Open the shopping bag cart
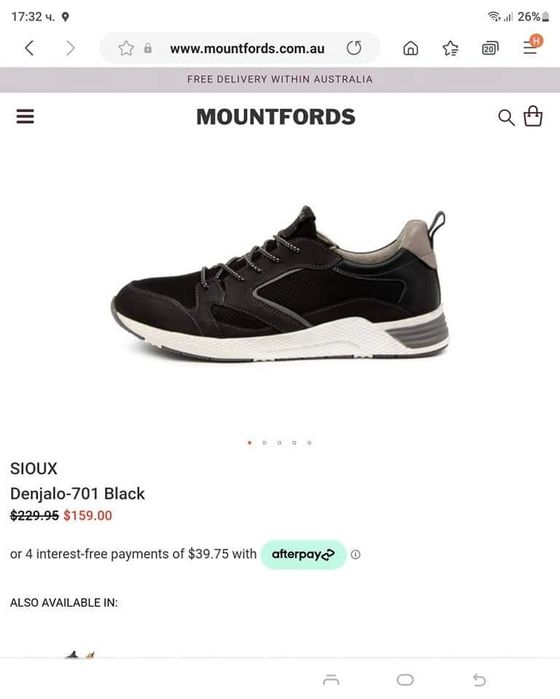Viewport: 560px width, 699px height. point(533,116)
